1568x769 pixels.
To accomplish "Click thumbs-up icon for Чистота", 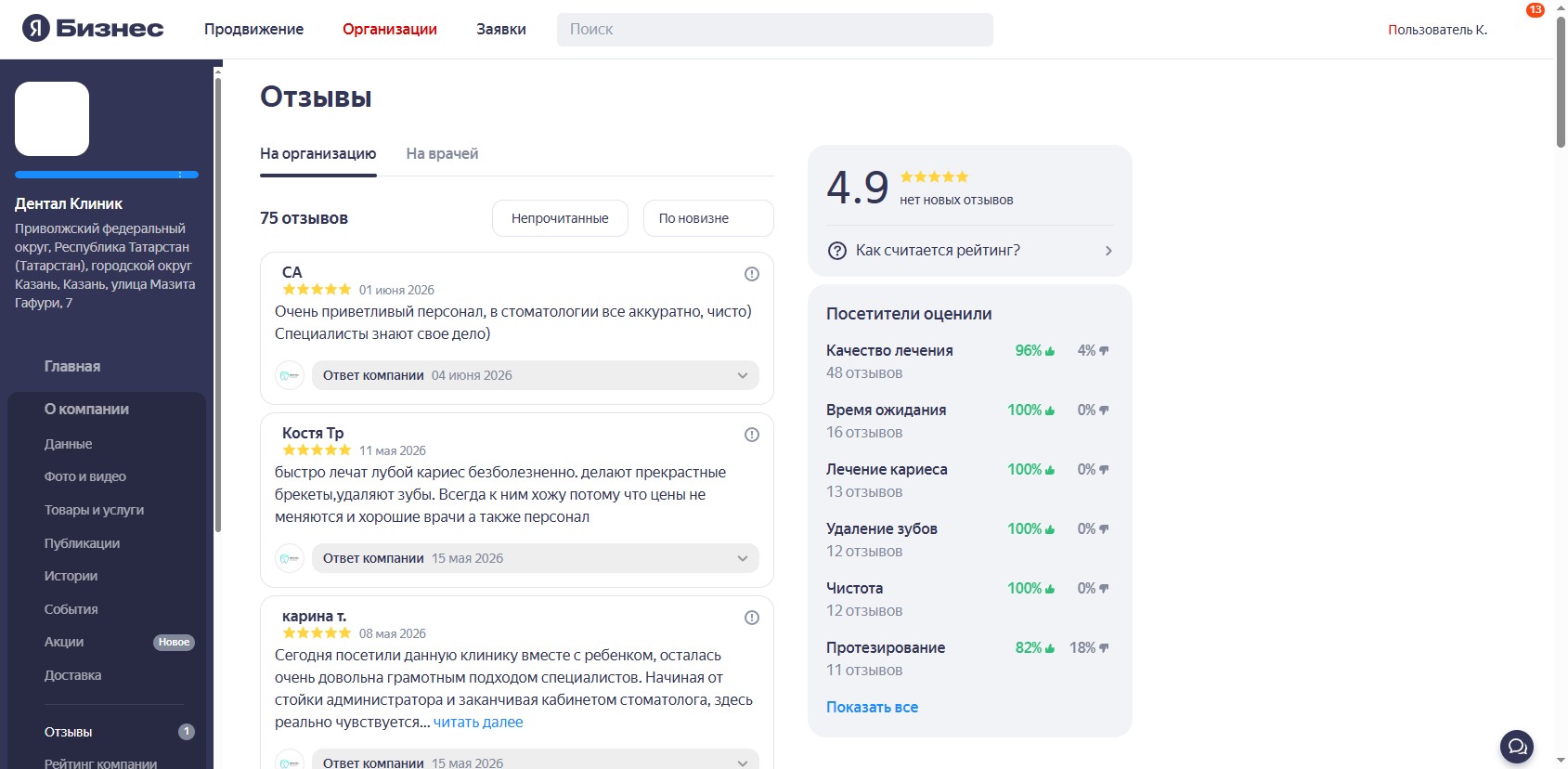I will point(1050,589).
